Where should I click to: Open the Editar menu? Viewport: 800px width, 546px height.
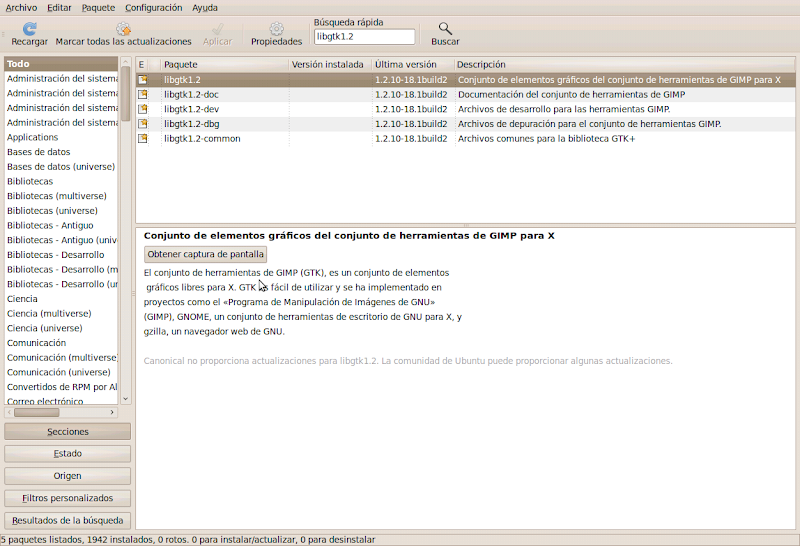pyautogui.click(x=59, y=8)
